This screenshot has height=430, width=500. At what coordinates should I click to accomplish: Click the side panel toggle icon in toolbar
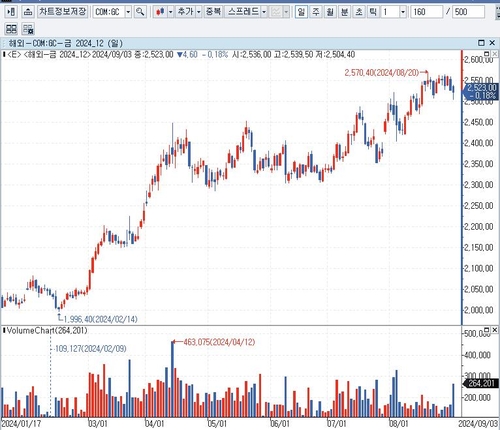(11, 12)
